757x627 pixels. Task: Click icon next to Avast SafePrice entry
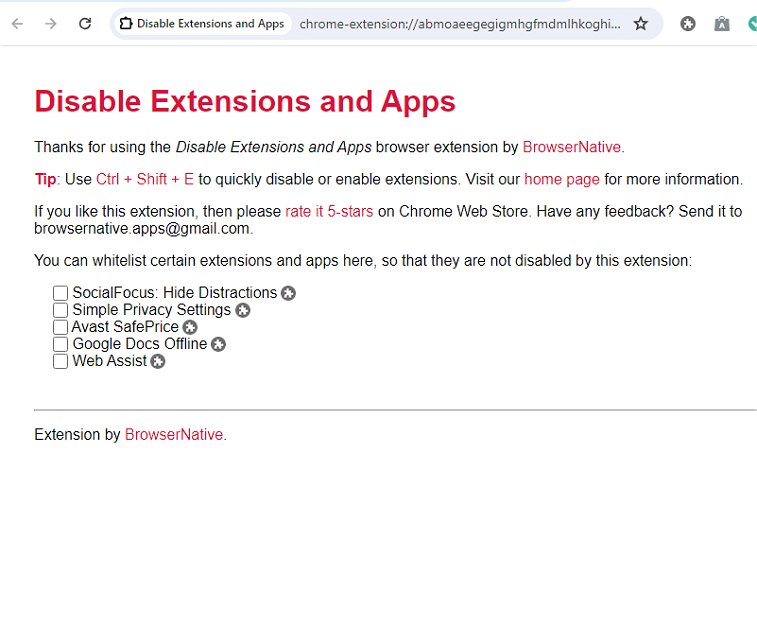190,327
